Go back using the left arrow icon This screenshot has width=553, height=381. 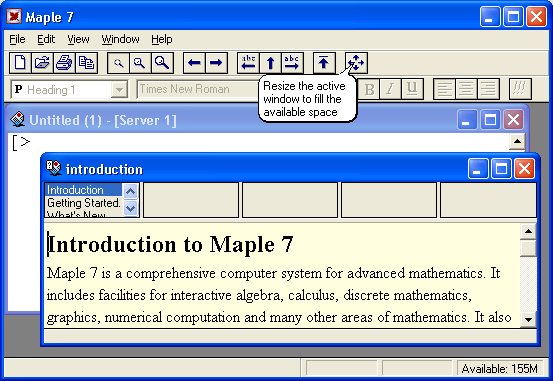pyautogui.click(x=194, y=63)
